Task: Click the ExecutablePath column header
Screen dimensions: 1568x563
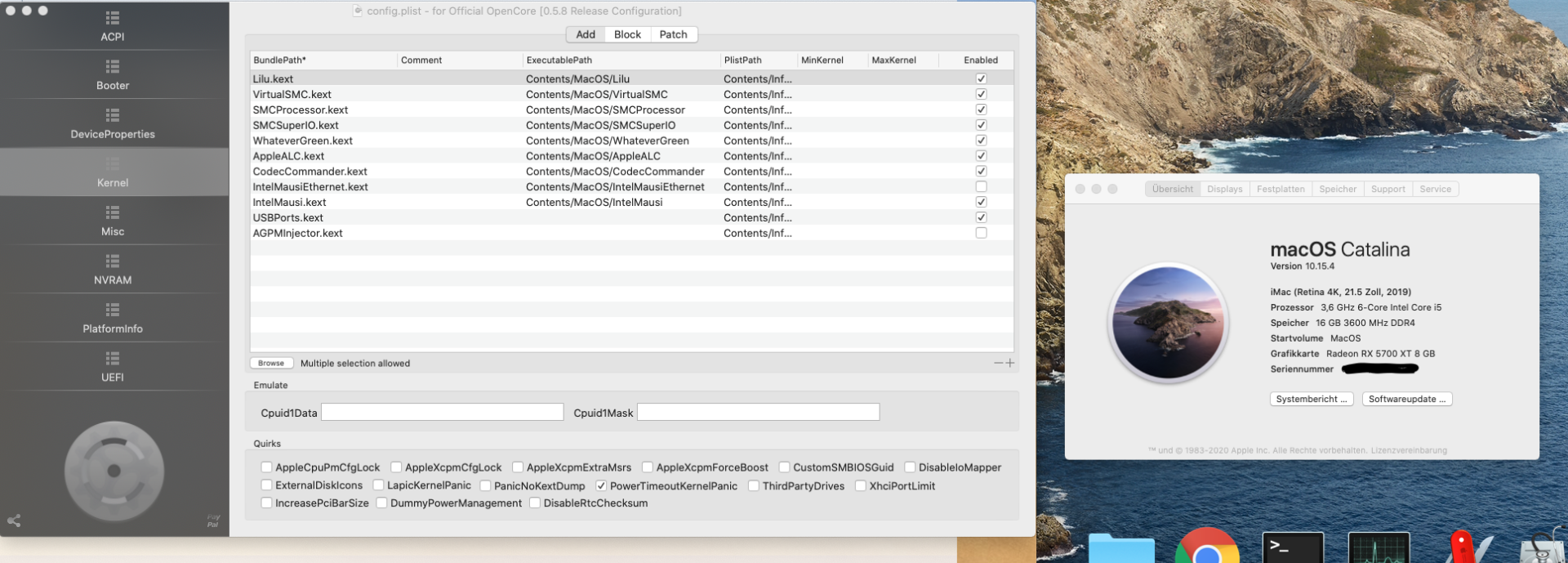Action: (x=621, y=60)
